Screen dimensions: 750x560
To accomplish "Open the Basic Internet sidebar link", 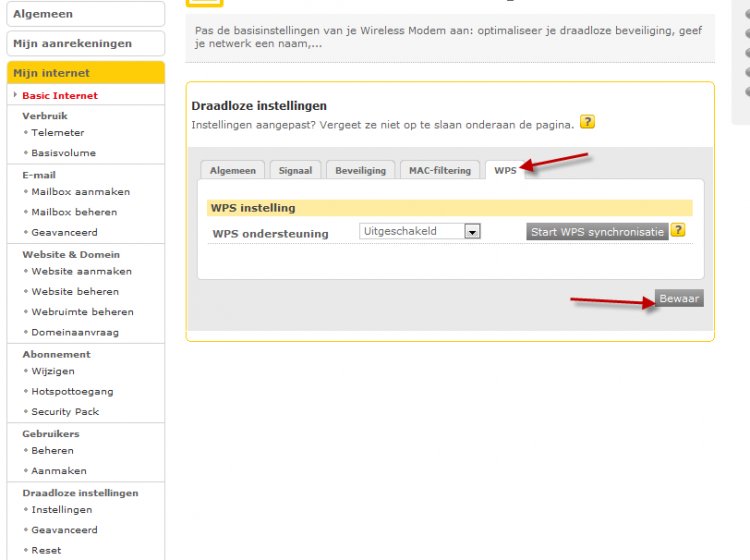I will point(60,96).
